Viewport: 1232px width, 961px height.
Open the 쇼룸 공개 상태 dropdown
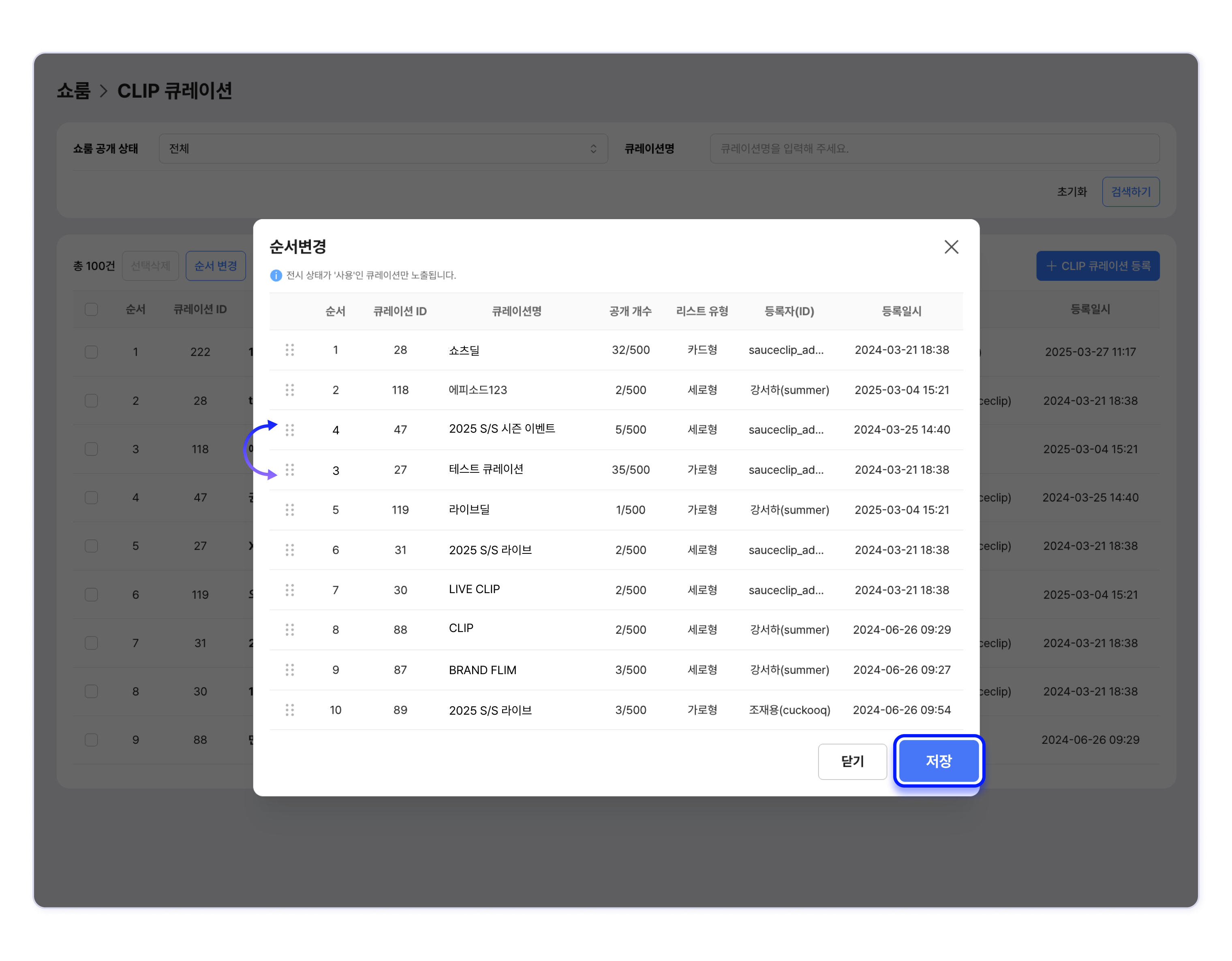click(x=383, y=148)
